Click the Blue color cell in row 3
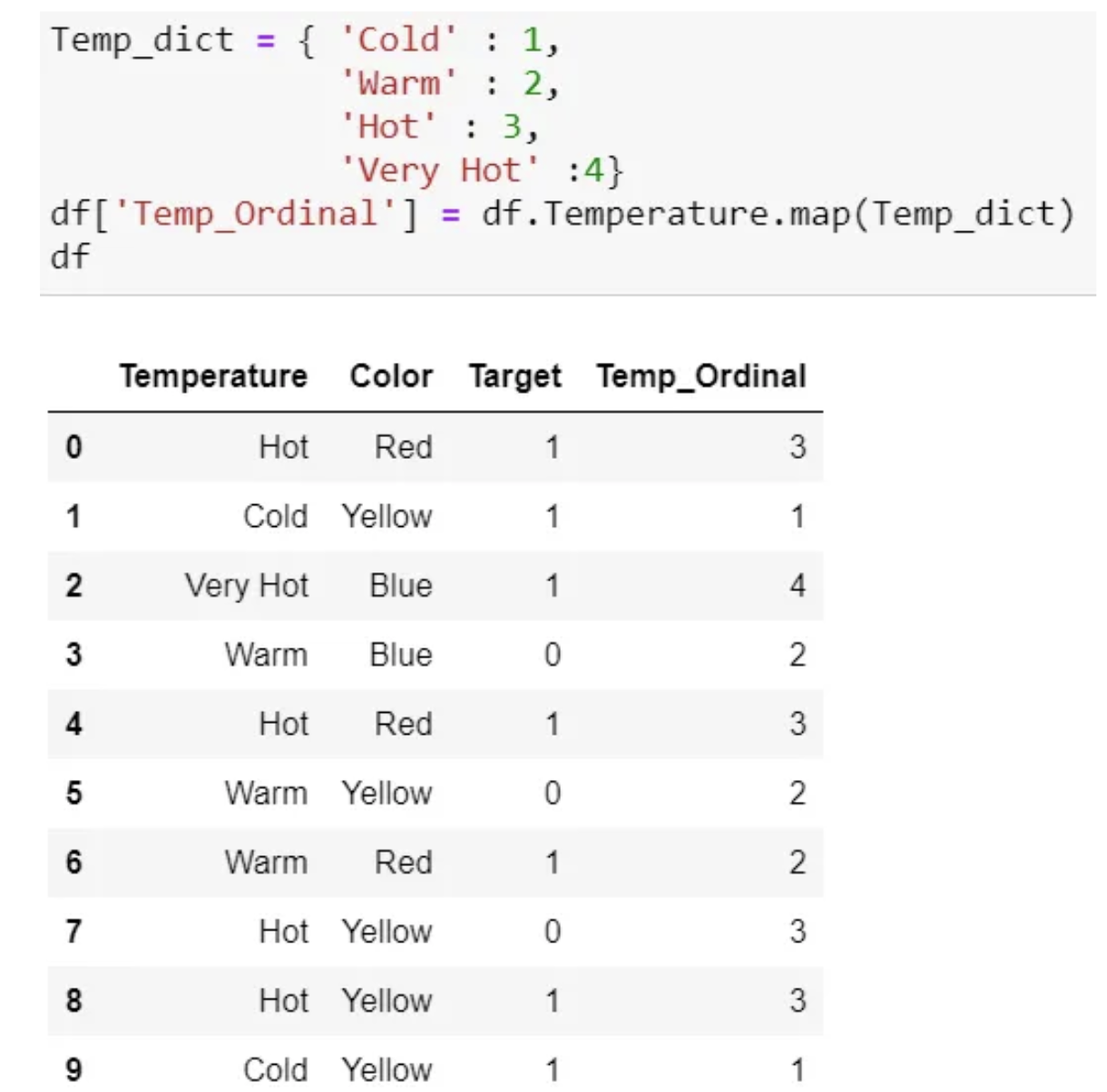This screenshot has width=1107, height=1092. tap(400, 655)
